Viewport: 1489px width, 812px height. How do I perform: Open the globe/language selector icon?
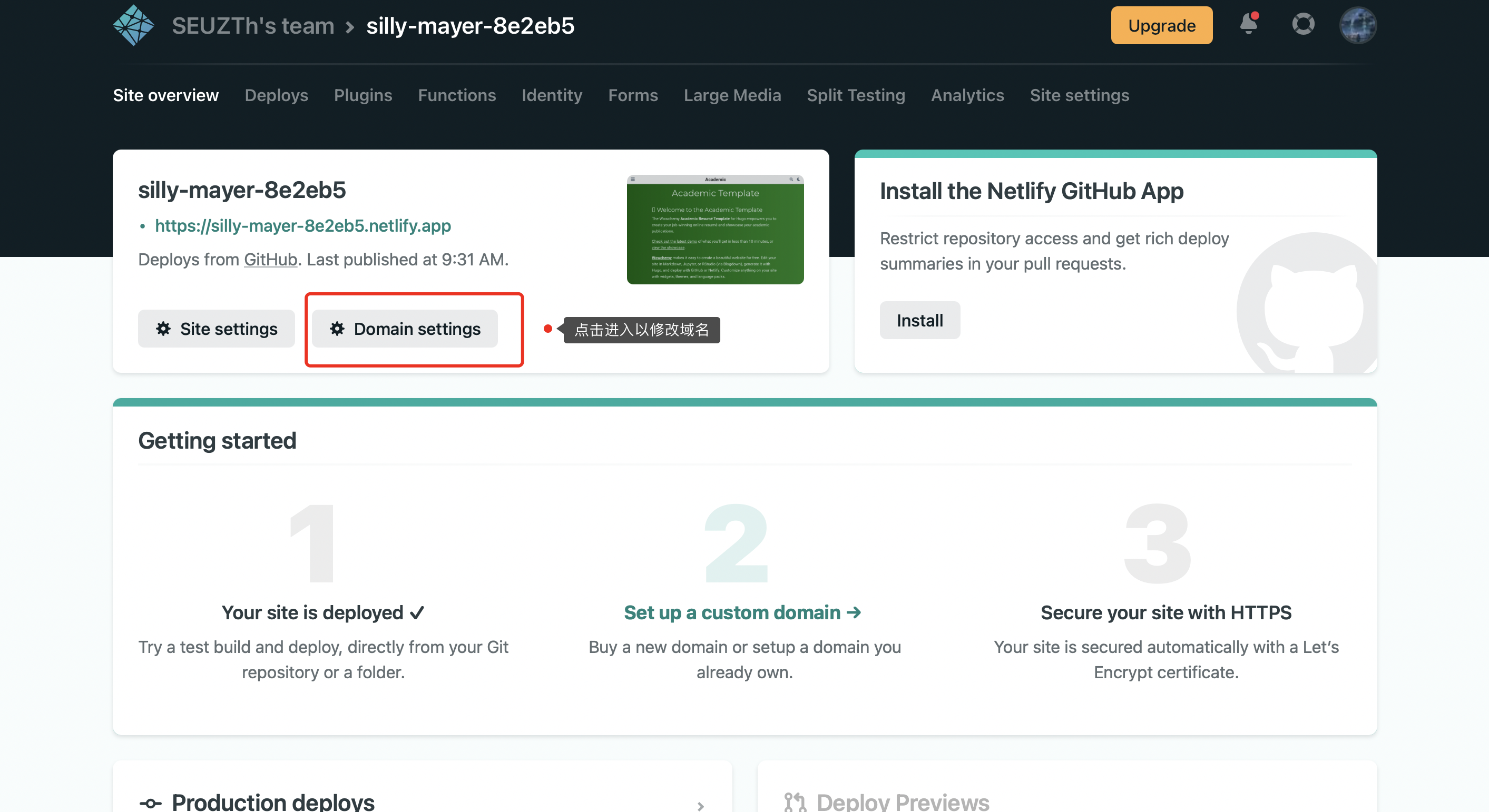coord(1358,25)
